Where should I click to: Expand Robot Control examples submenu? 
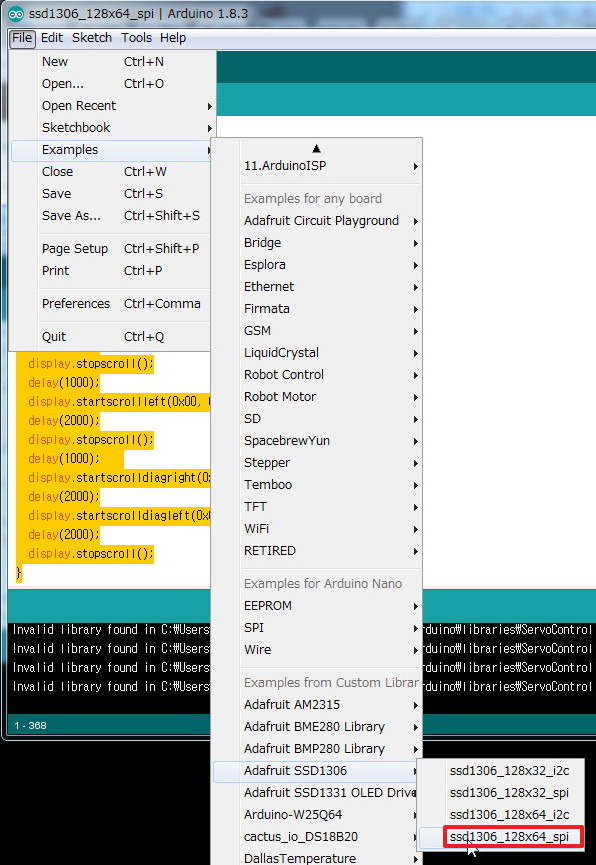pyautogui.click(x=317, y=375)
